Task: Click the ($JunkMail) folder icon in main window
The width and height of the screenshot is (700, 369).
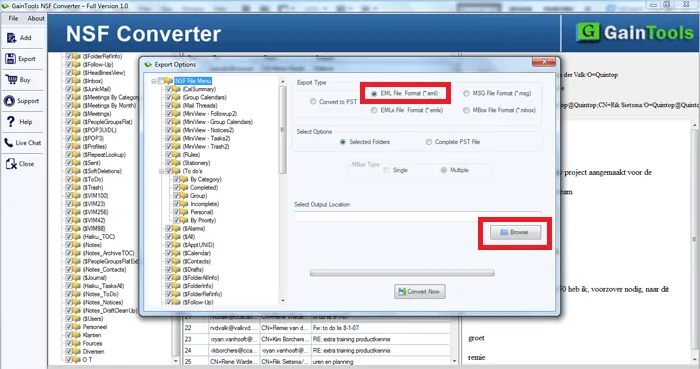Action: (77, 89)
